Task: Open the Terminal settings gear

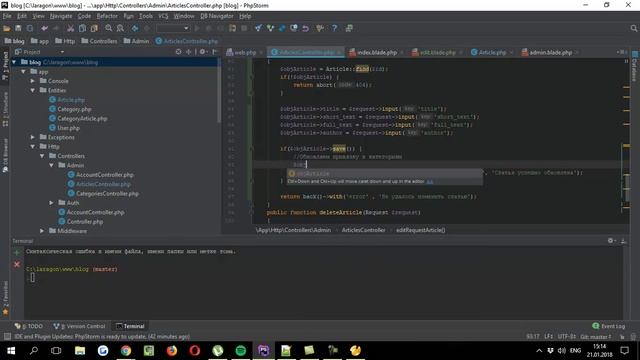Action: click(x=611, y=241)
